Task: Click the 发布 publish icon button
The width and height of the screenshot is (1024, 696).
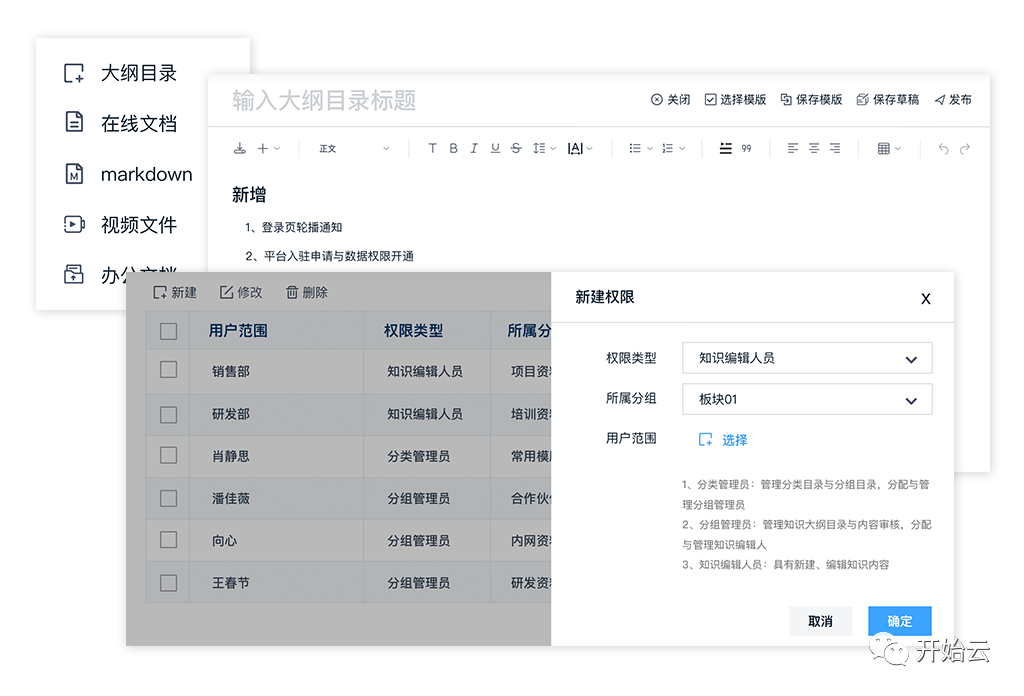Action: [x=952, y=100]
